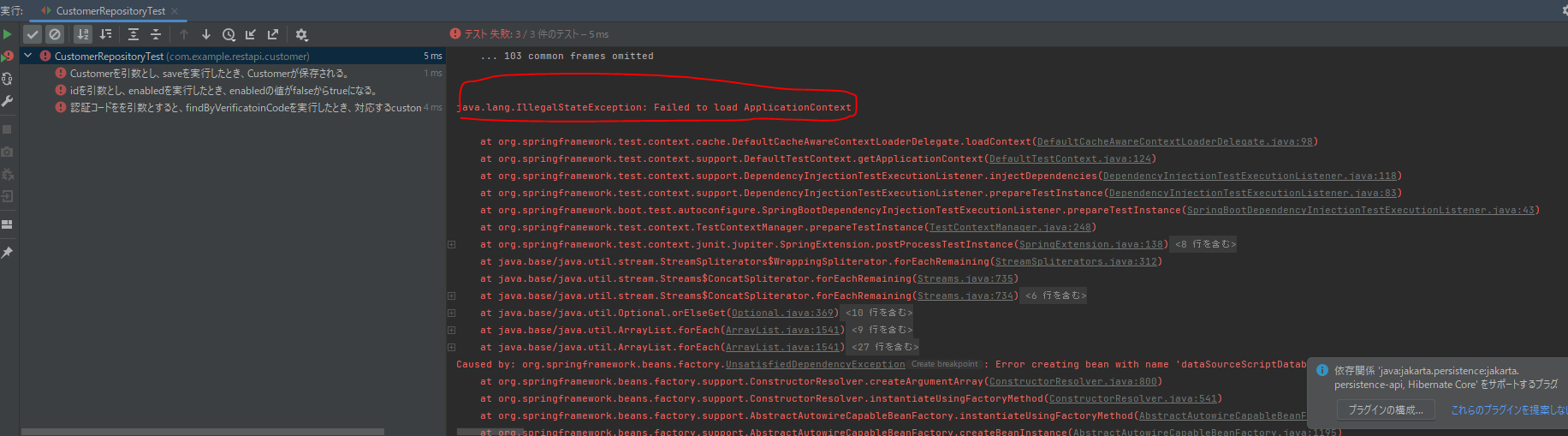Open Optional.java:369 link
The height and width of the screenshot is (436, 1568).
coord(782,313)
